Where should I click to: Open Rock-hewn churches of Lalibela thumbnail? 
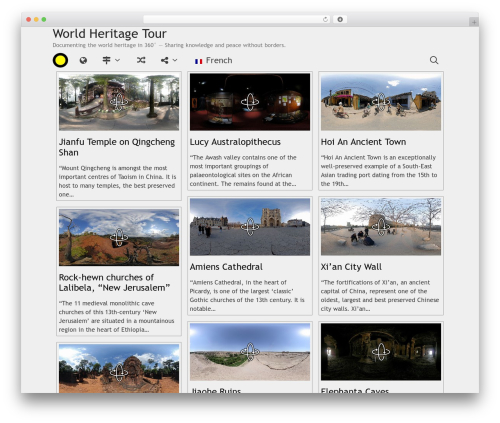click(x=119, y=237)
